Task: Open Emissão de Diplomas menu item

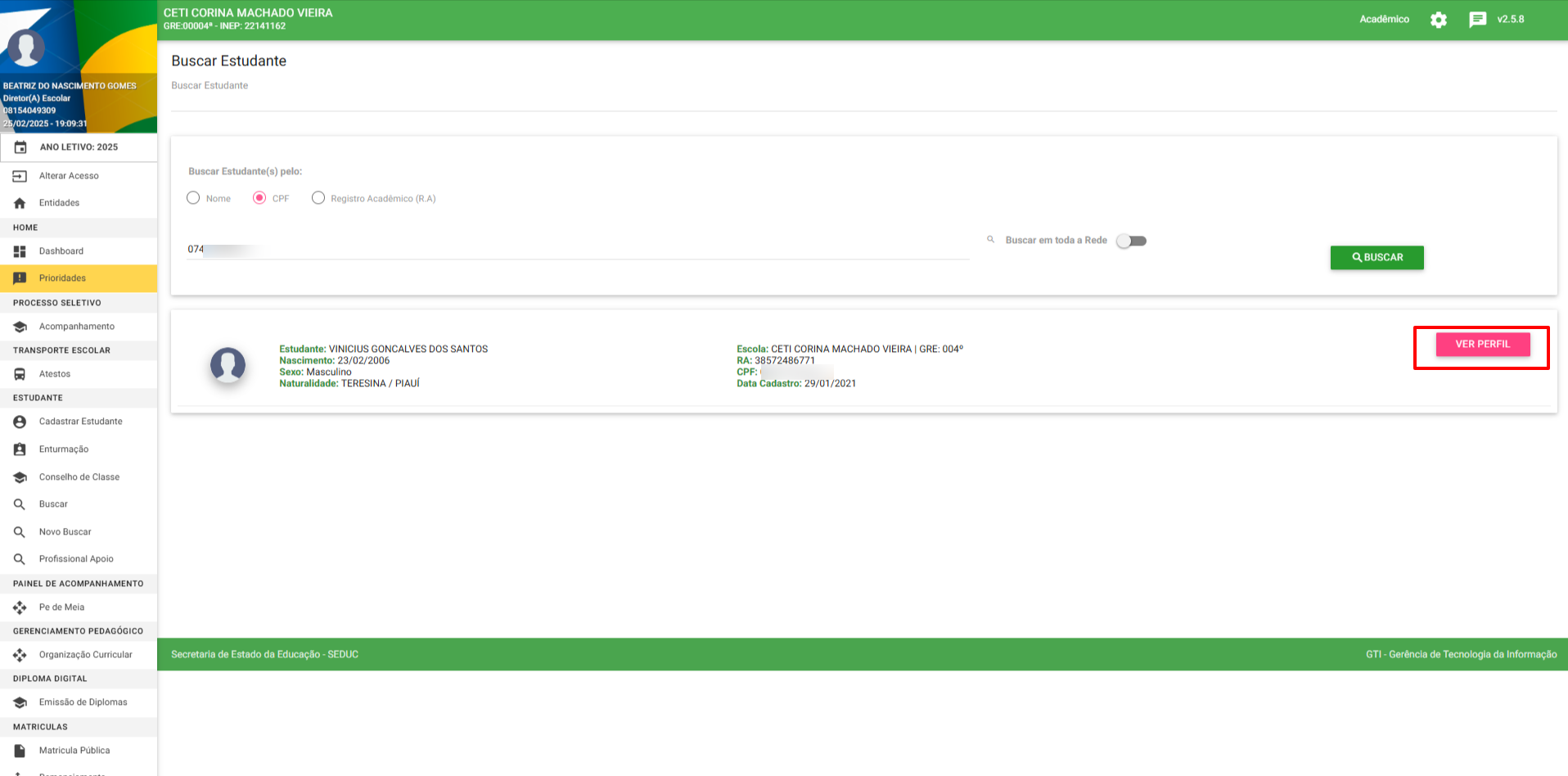Action: coord(83,702)
